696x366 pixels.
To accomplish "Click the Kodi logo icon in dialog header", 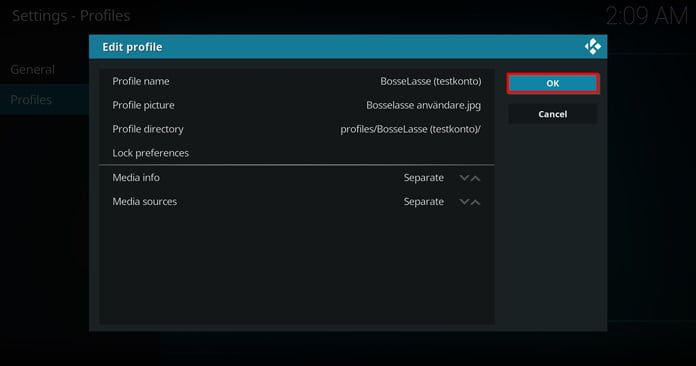I will pos(593,47).
